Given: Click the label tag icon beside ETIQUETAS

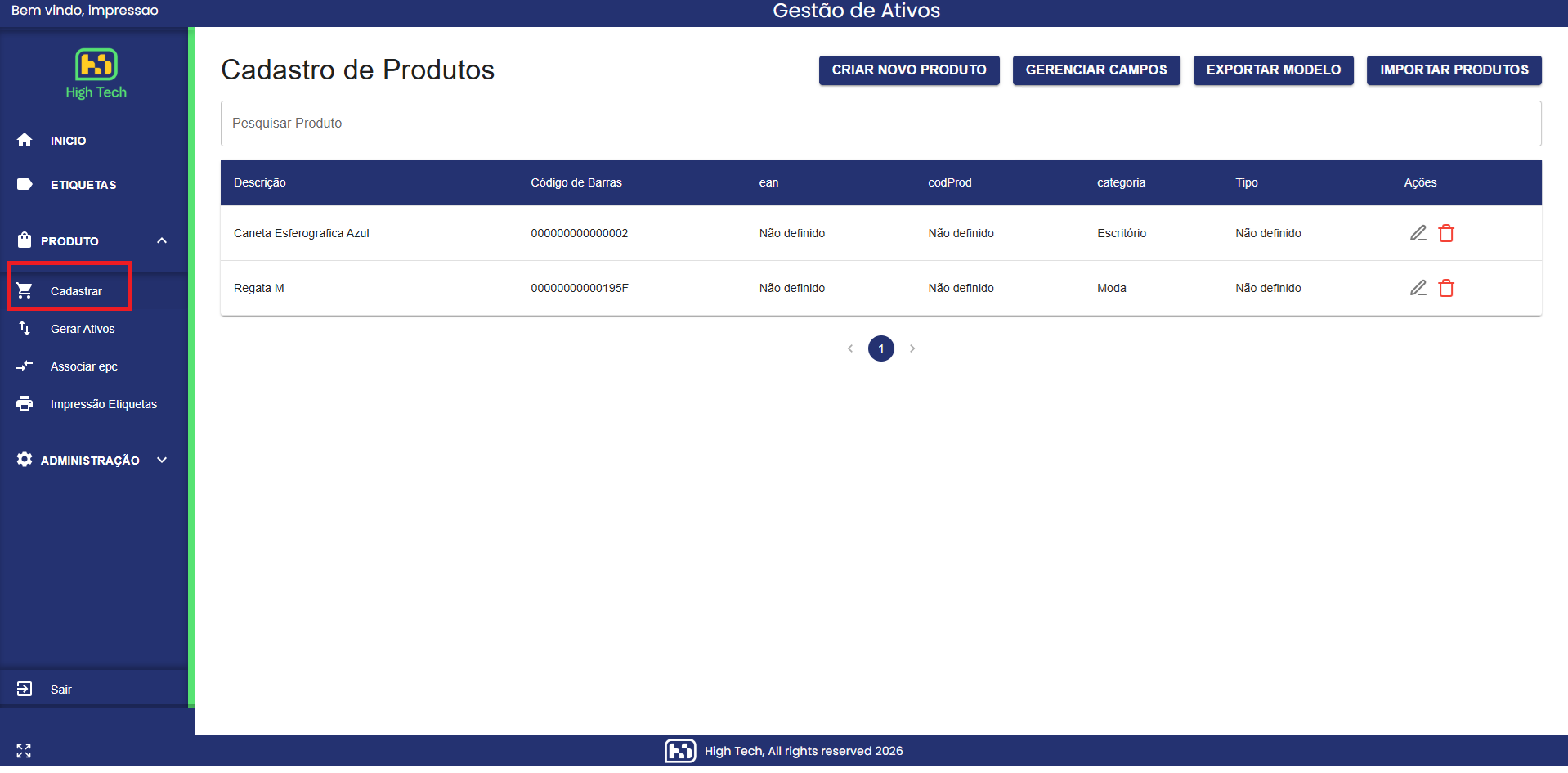Looking at the screenshot, I should click(25, 184).
